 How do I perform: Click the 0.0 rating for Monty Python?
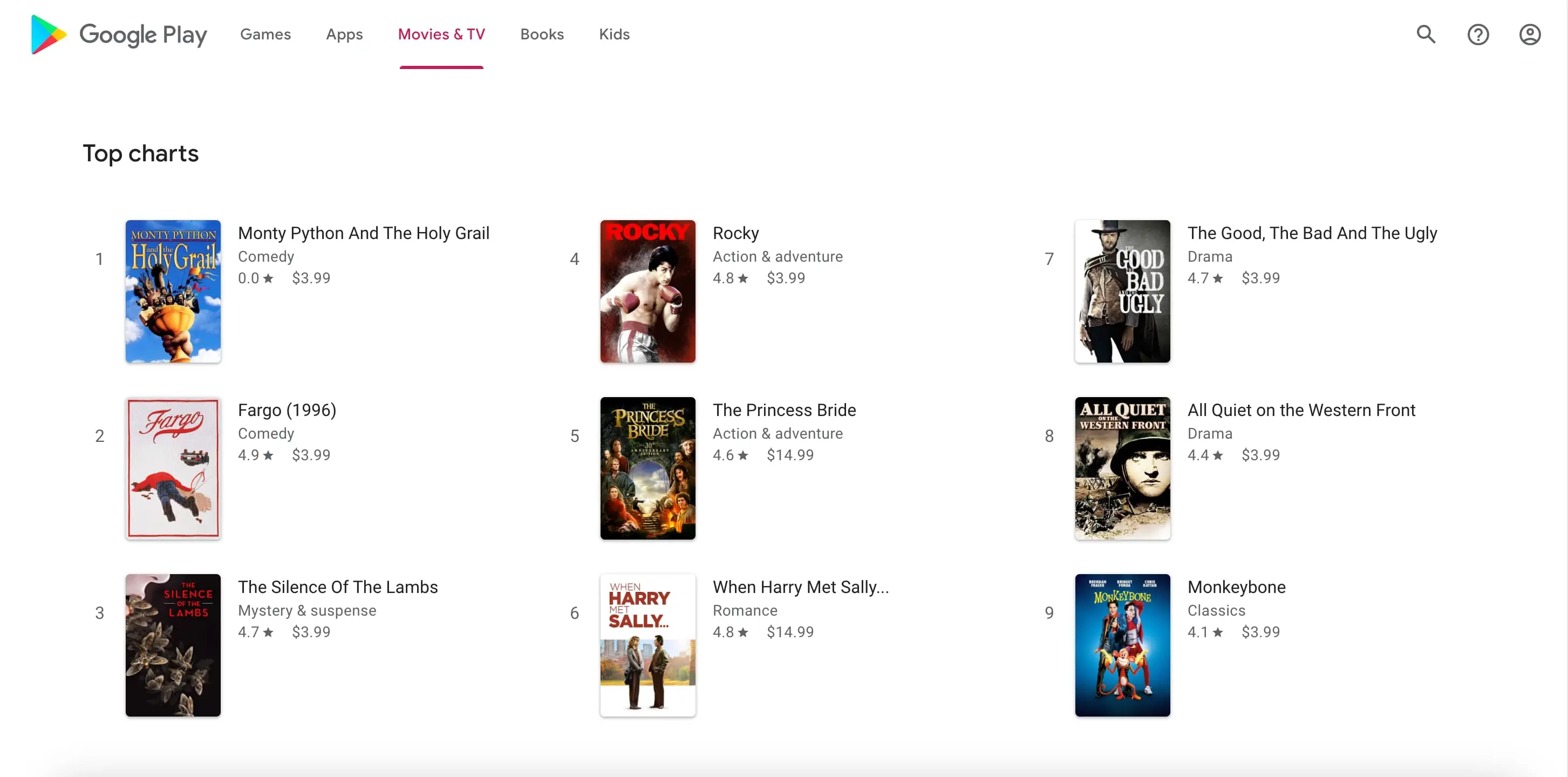click(256, 278)
